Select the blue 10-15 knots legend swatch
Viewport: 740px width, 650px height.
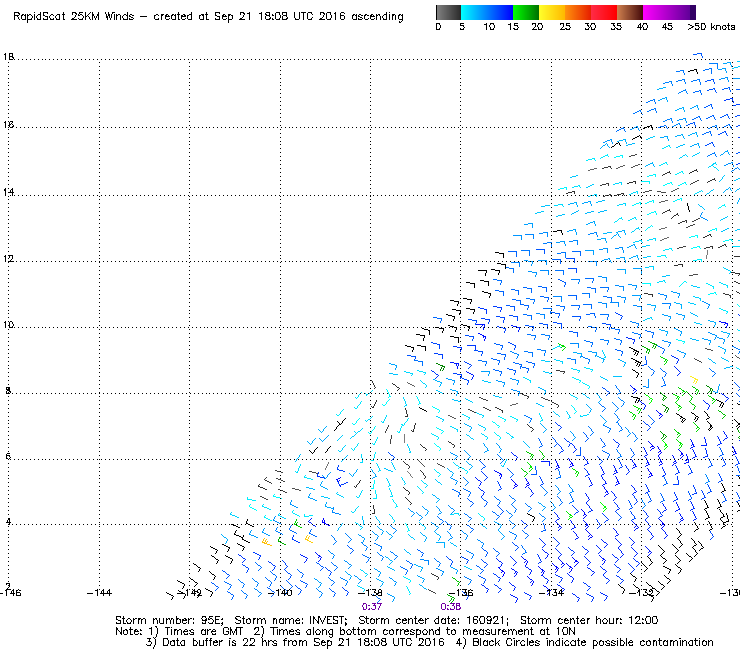coord(500,12)
